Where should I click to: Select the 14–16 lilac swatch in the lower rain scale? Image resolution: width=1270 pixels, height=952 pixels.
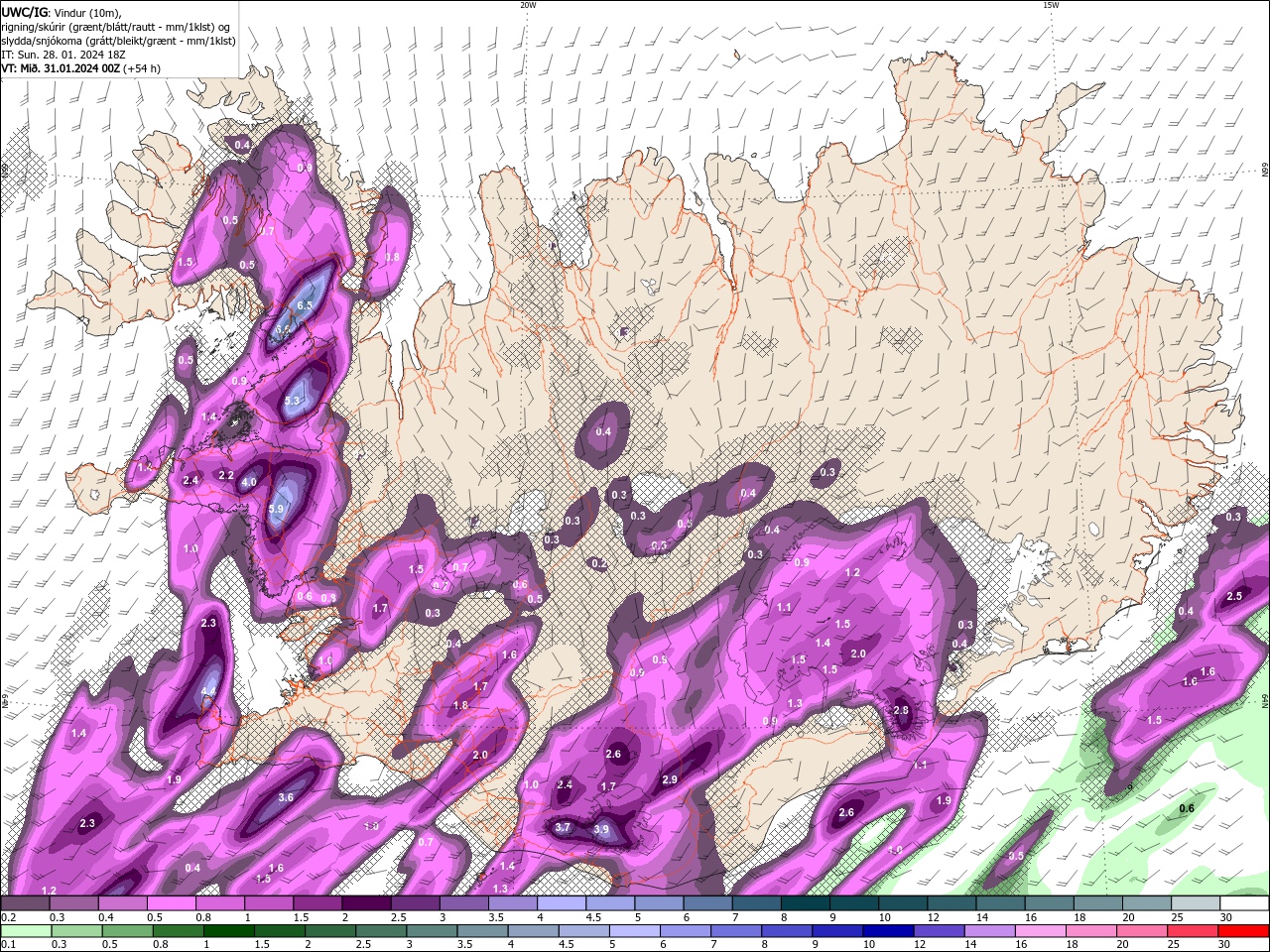(x=991, y=931)
